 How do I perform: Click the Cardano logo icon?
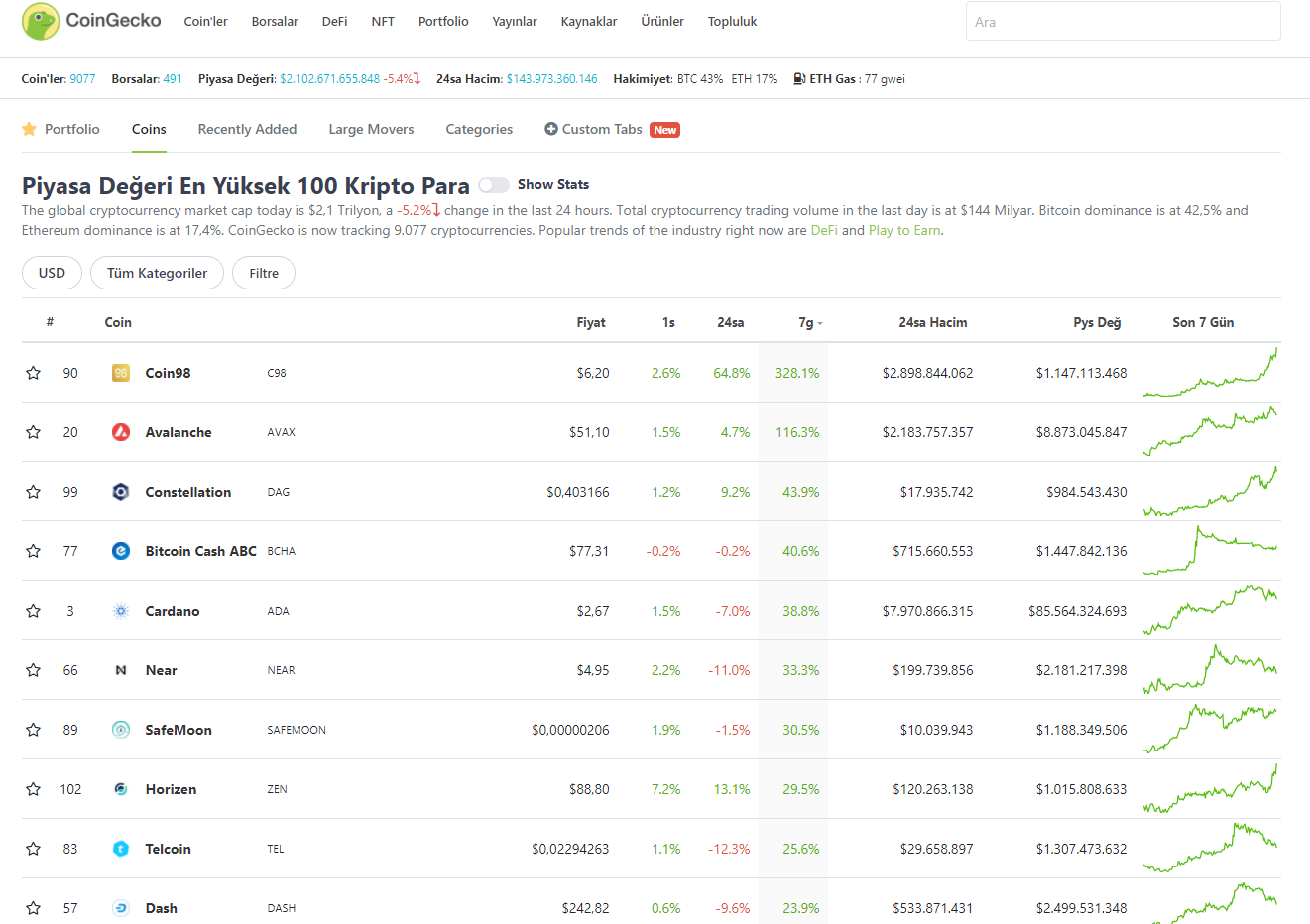coord(121,611)
